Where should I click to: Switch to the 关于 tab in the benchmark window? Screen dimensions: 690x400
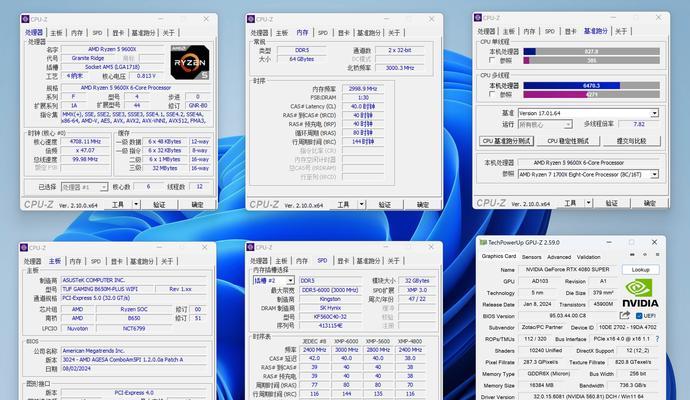(621, 31)
